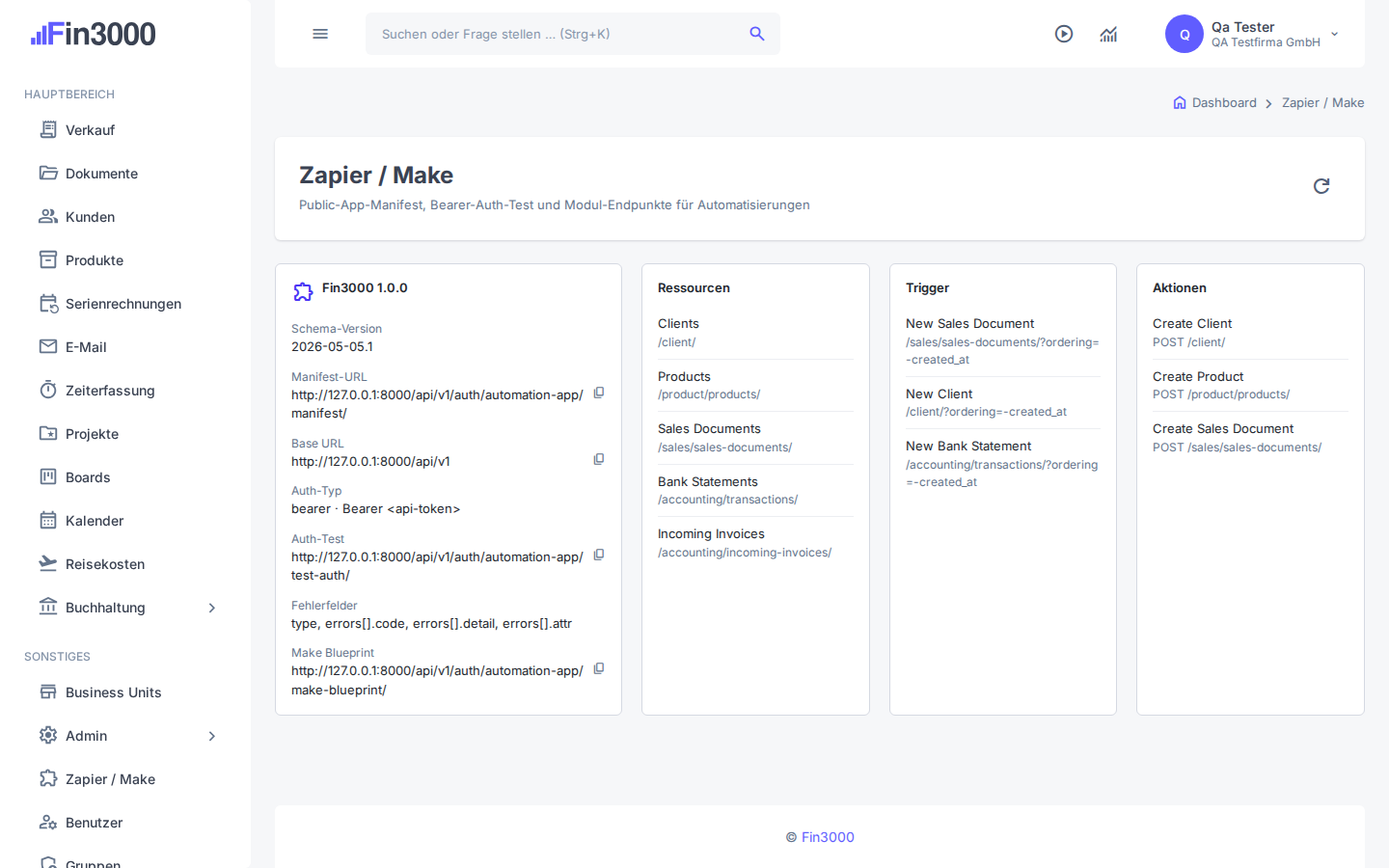Refresh the Zapier / Make page
The height and width of the screenshot is (868, 1389).
1321,186
